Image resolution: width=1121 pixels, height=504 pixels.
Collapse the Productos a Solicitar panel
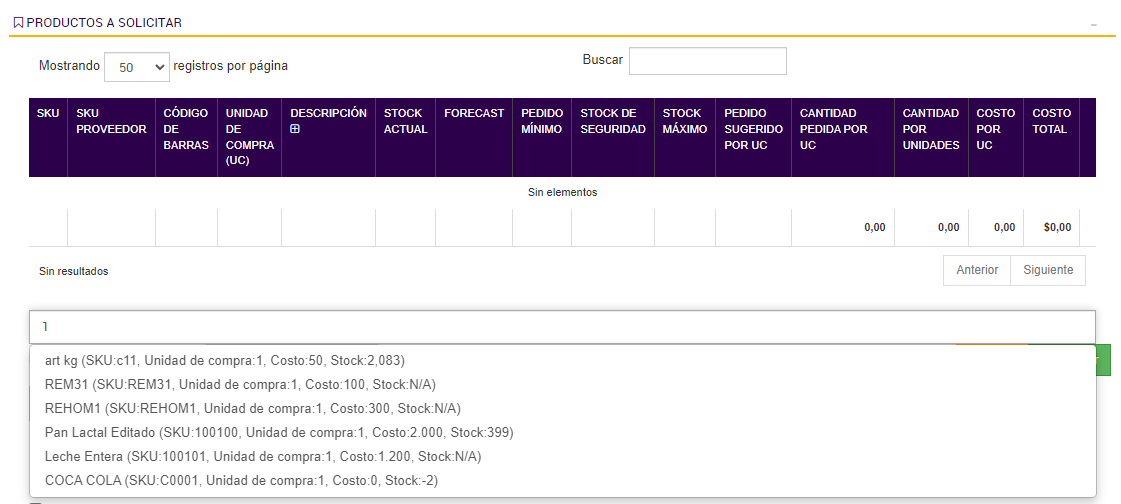(x=1093, y=23)
